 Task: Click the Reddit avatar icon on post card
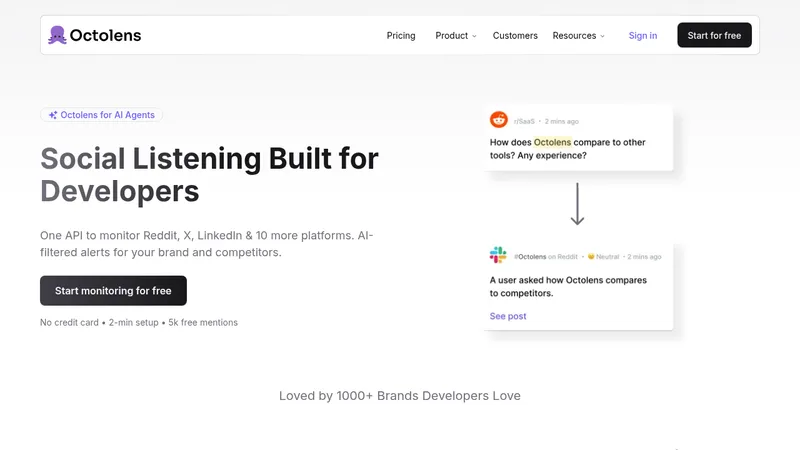click(x=498, y=120)
